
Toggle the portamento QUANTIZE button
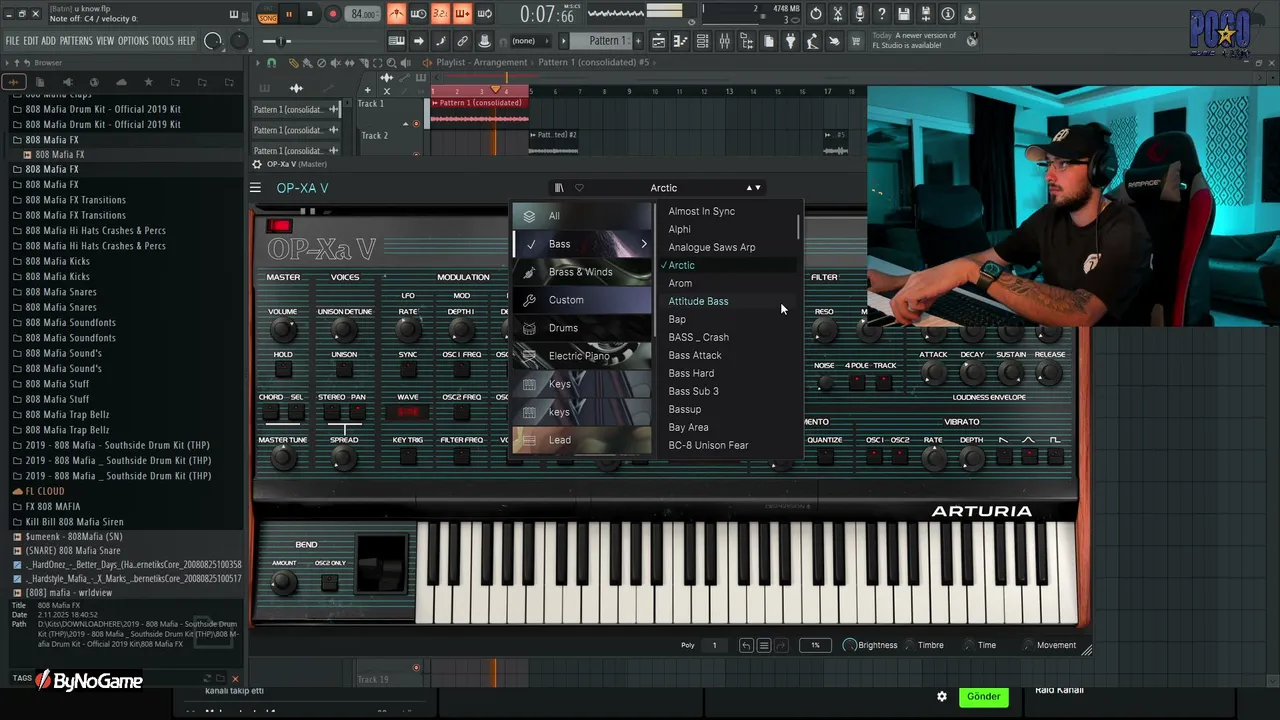(825, 456)
